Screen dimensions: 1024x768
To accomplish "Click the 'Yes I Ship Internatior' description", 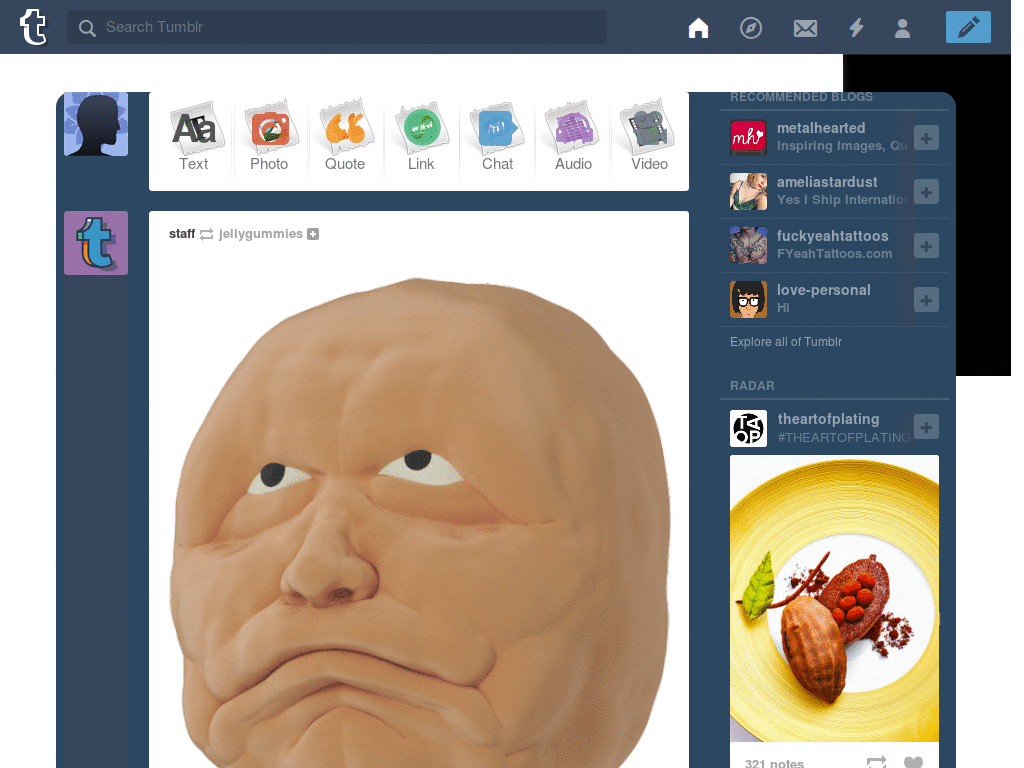I will 842,200.
